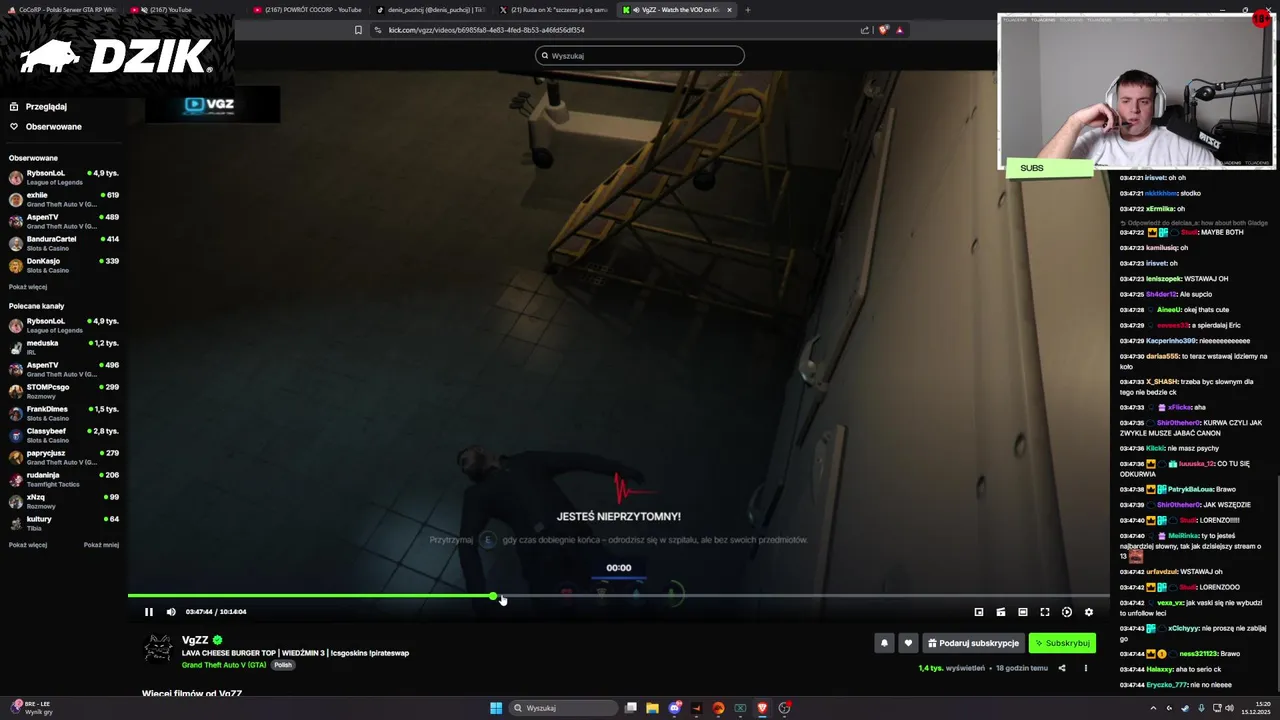The image size is (1280, 720).
Task: Open kultury recommended channel
Action: 64,524
